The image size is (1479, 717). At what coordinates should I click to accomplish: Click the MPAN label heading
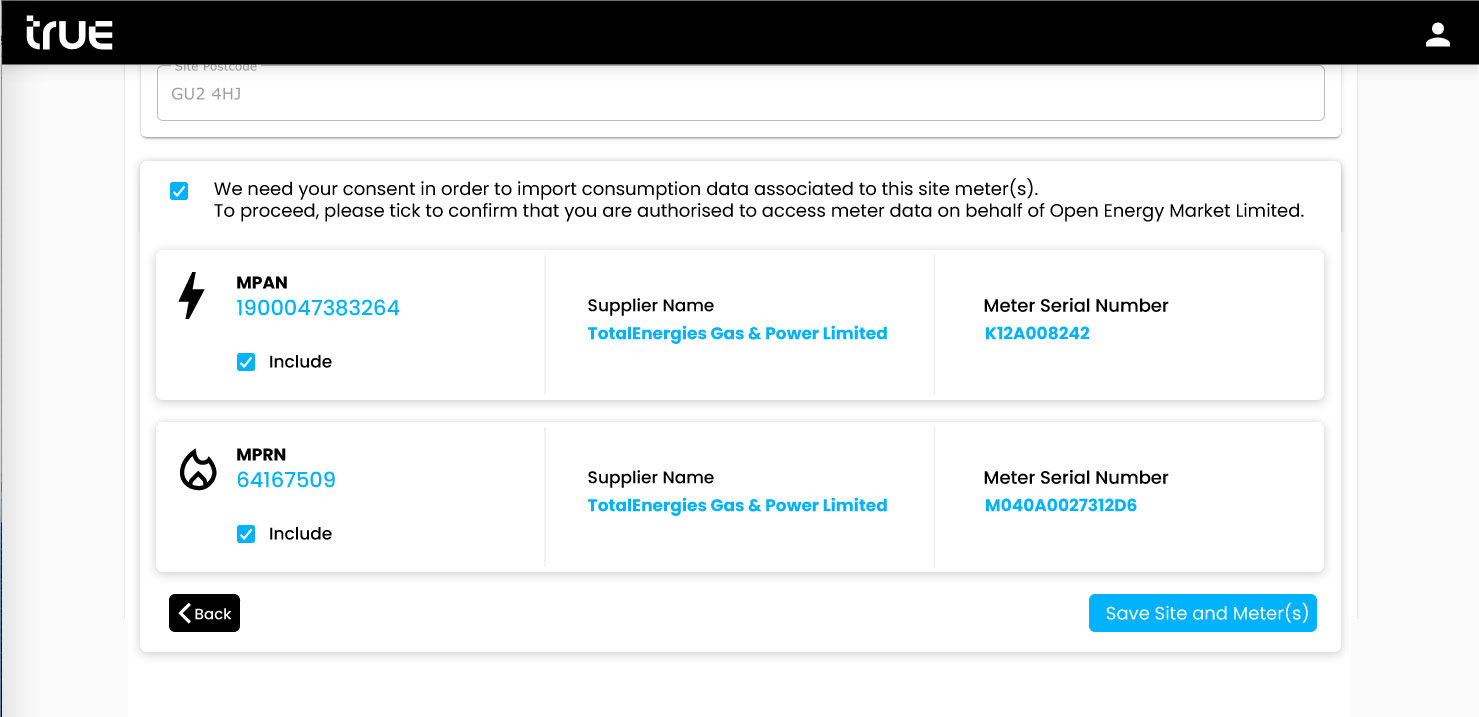click(262, 283)
